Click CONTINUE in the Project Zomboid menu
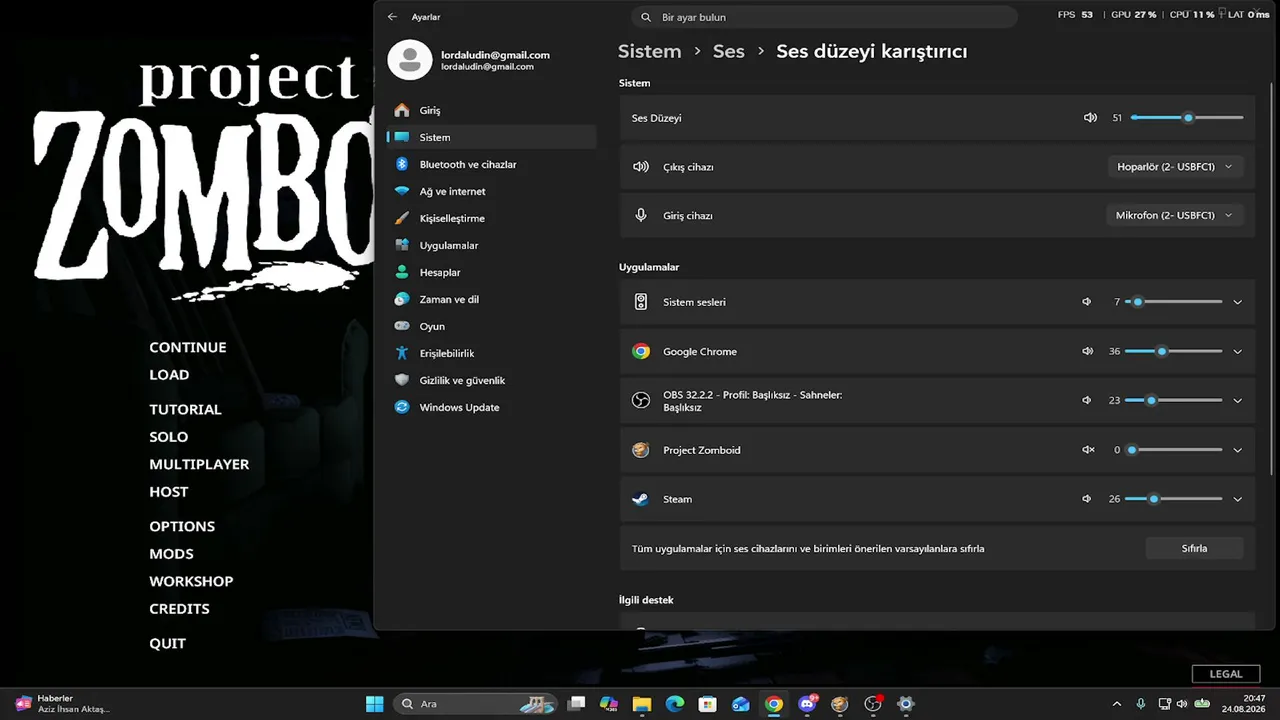The width and height of the screenshot is (1280, 720). (x=188, y=347)
